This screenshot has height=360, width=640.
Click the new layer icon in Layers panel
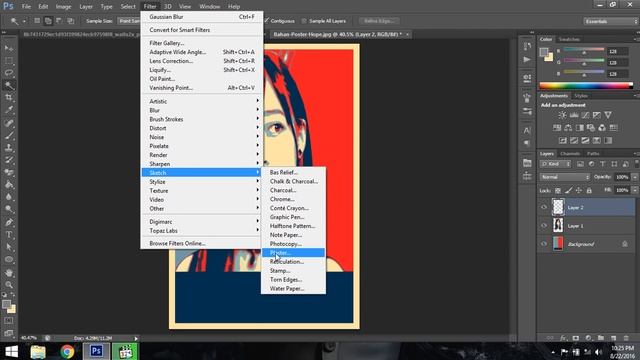(613, 338)
